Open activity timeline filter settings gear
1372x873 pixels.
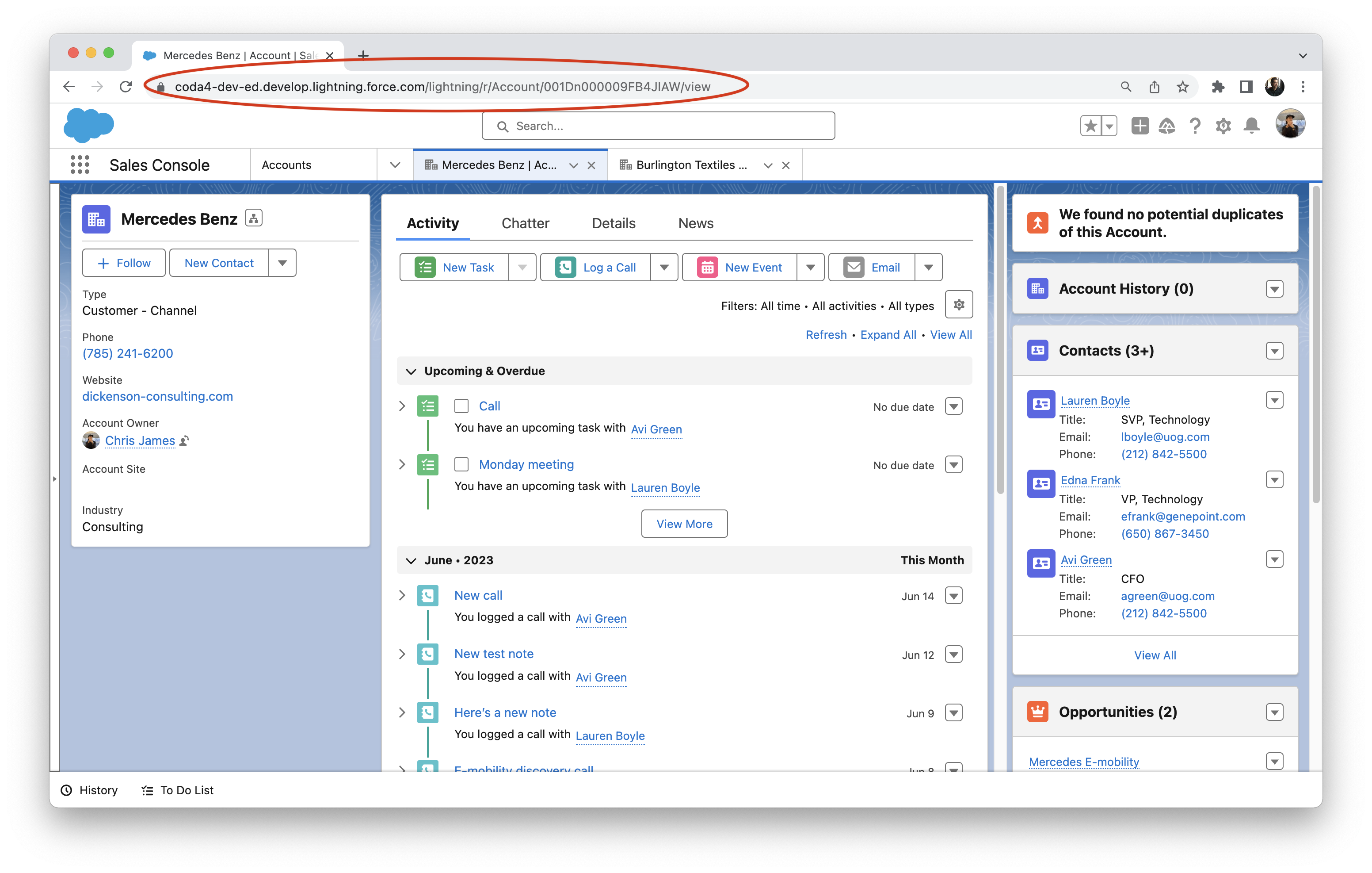click(958, 305)
